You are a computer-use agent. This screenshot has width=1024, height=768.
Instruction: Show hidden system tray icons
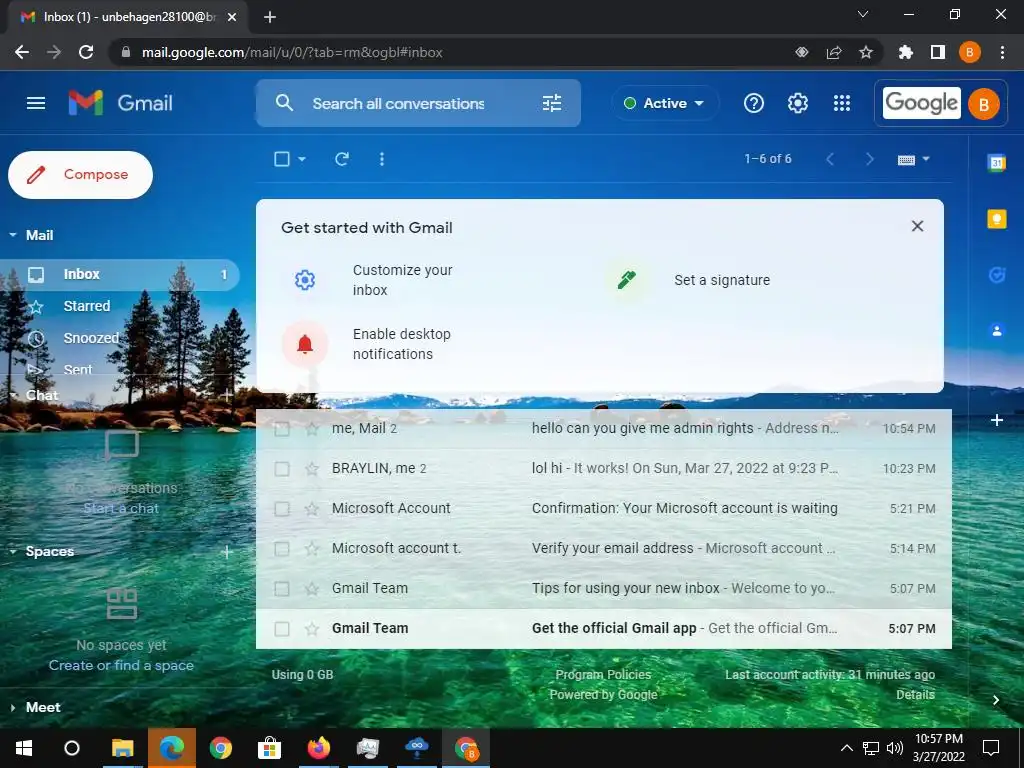click(846, 748)
